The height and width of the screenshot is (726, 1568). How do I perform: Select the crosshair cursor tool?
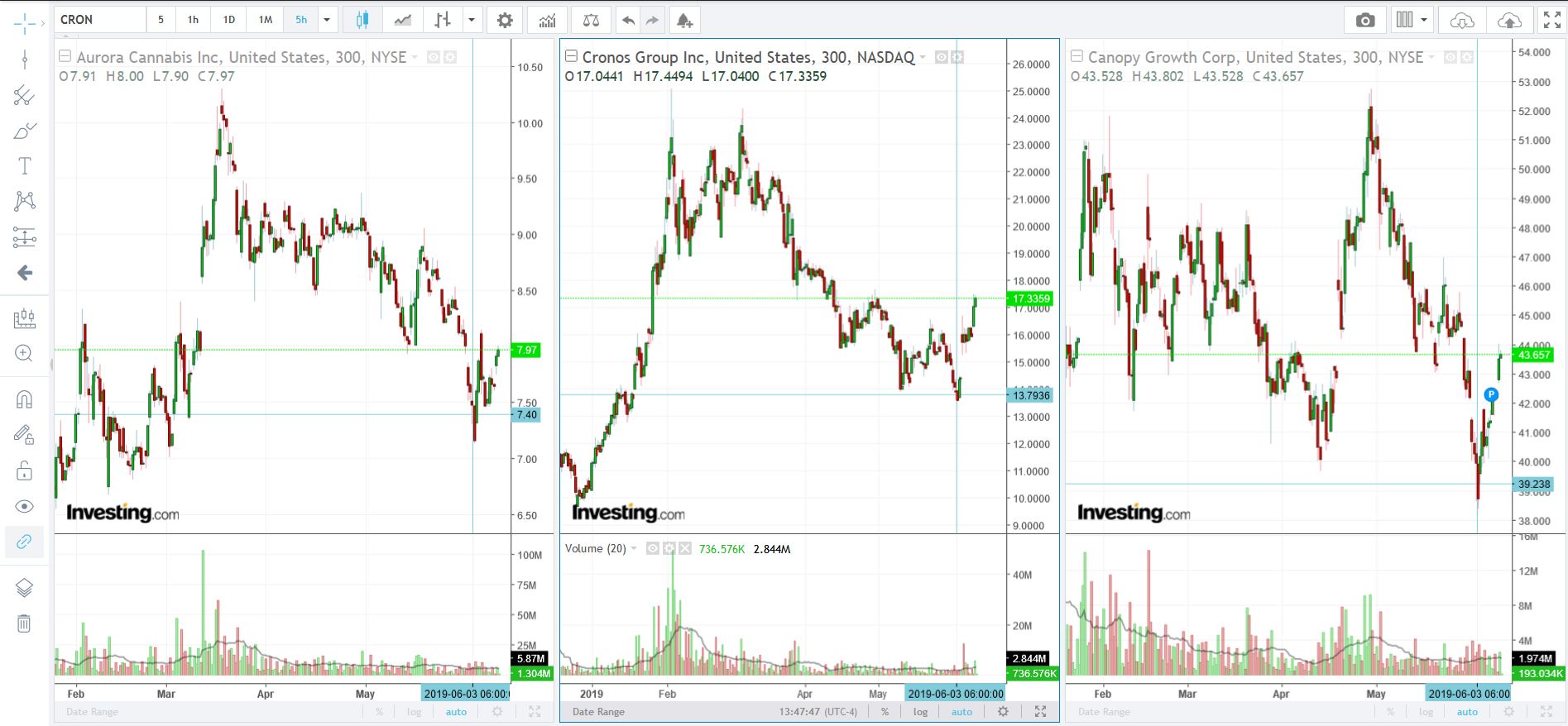click(x=25, y=24)
